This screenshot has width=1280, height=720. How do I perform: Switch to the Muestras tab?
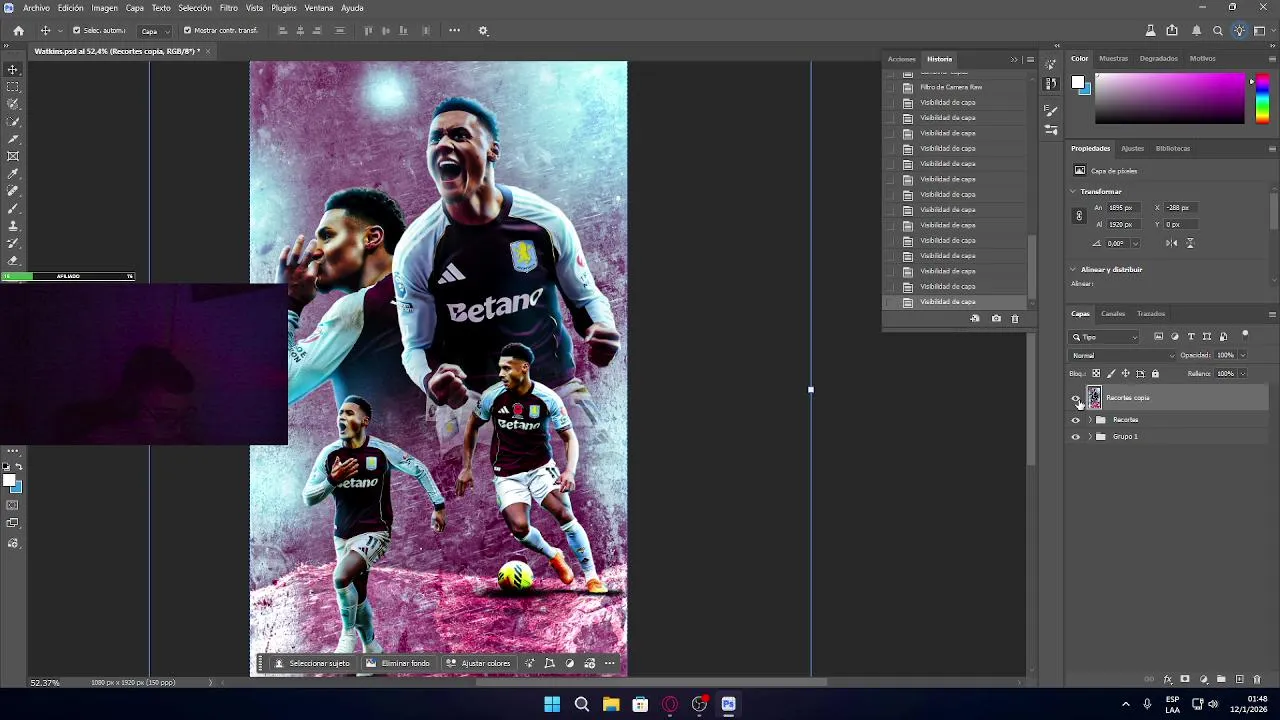(x=1113, y=59)
